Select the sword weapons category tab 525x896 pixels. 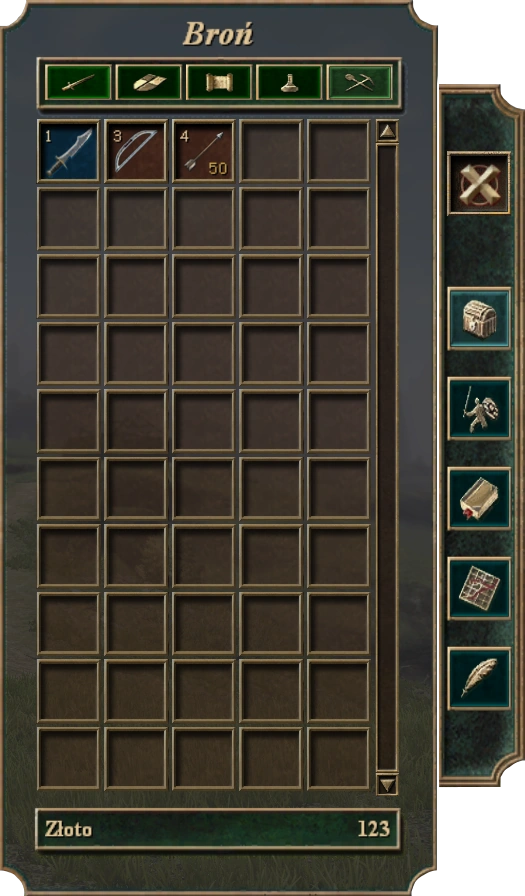(x=78, y=83)
